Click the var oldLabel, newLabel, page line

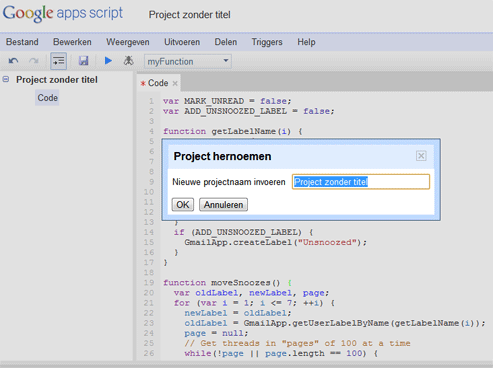tap(251, 293)
